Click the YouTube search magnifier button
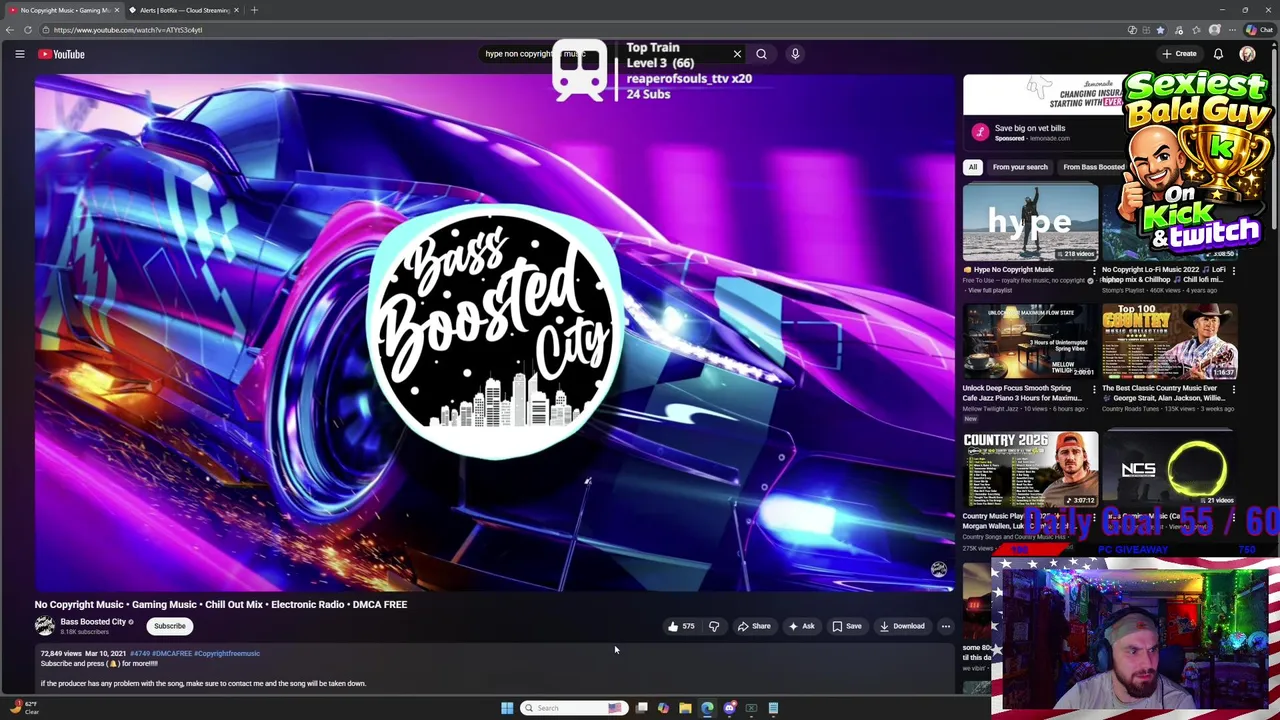Viewport: 1280px width, 720px height. coord(761,54)
